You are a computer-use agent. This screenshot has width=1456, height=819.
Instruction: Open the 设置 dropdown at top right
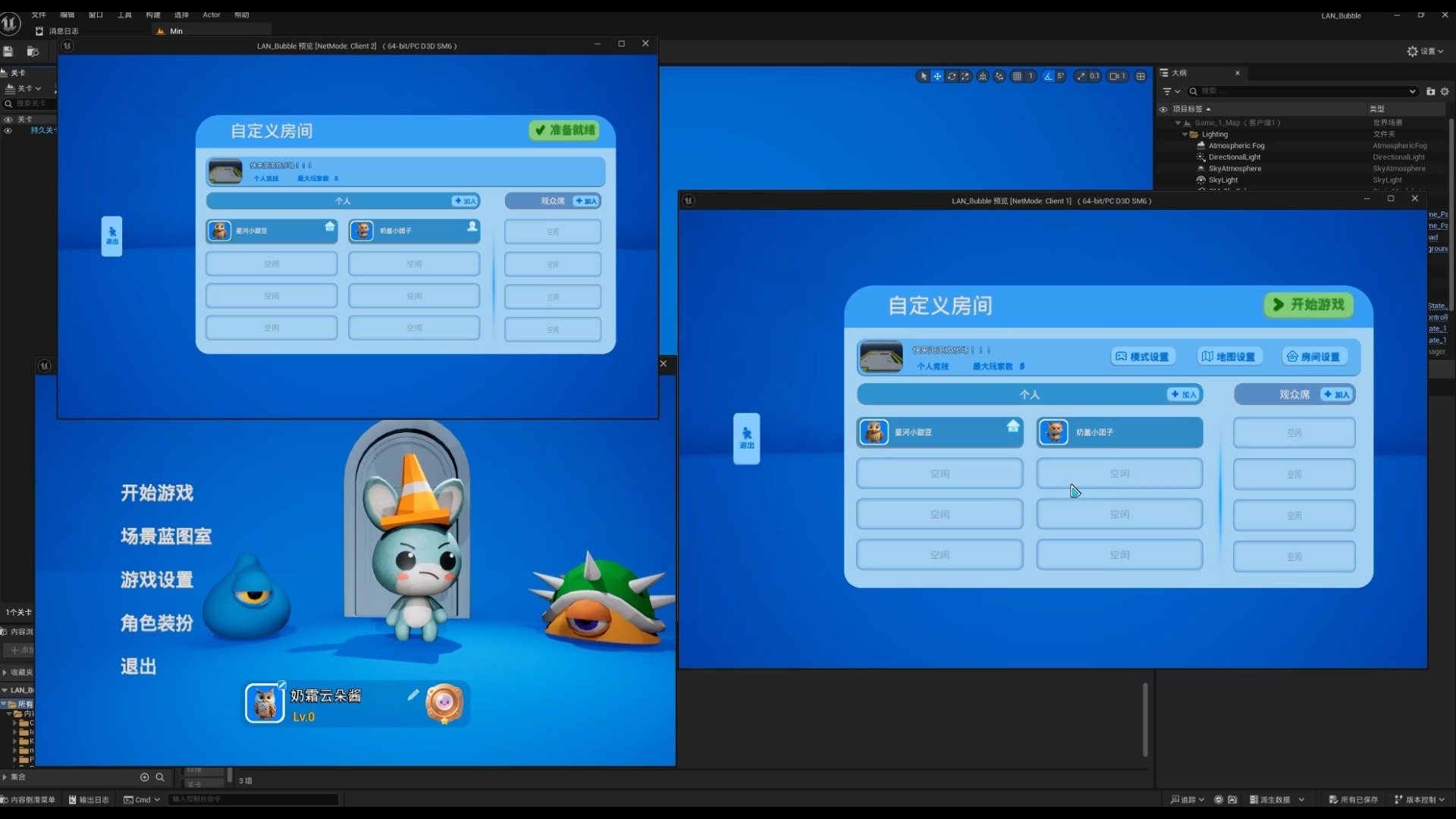point(1426,52)
